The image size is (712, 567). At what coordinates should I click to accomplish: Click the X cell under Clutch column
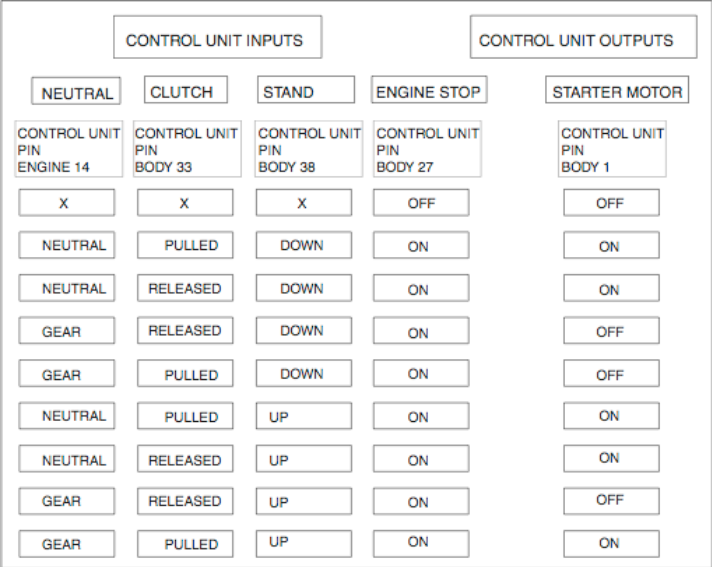pyautogui.click(x=185, y=203)
